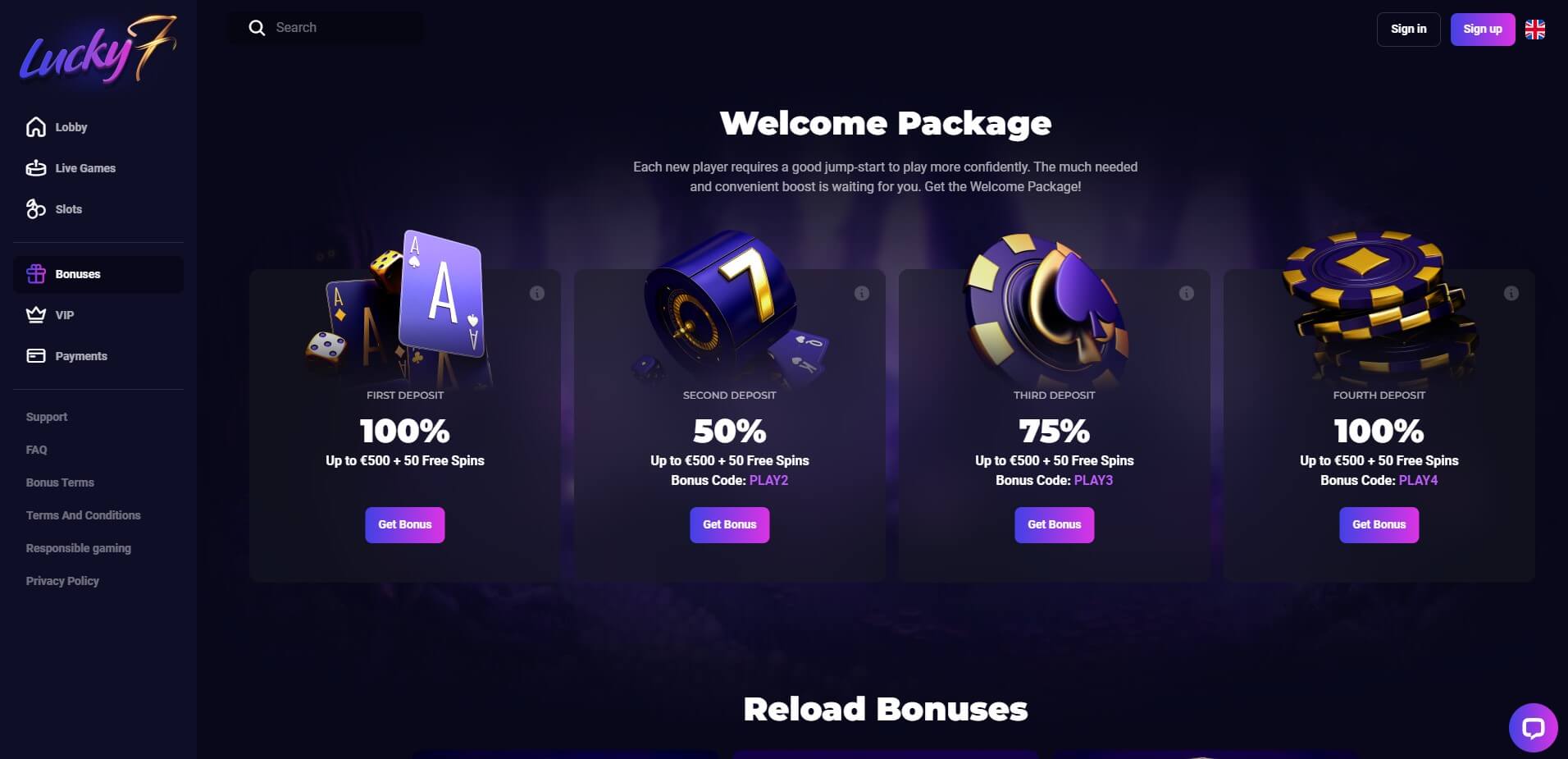
Task: Show info for Second Deposit bonus
Action: point(862,293)
